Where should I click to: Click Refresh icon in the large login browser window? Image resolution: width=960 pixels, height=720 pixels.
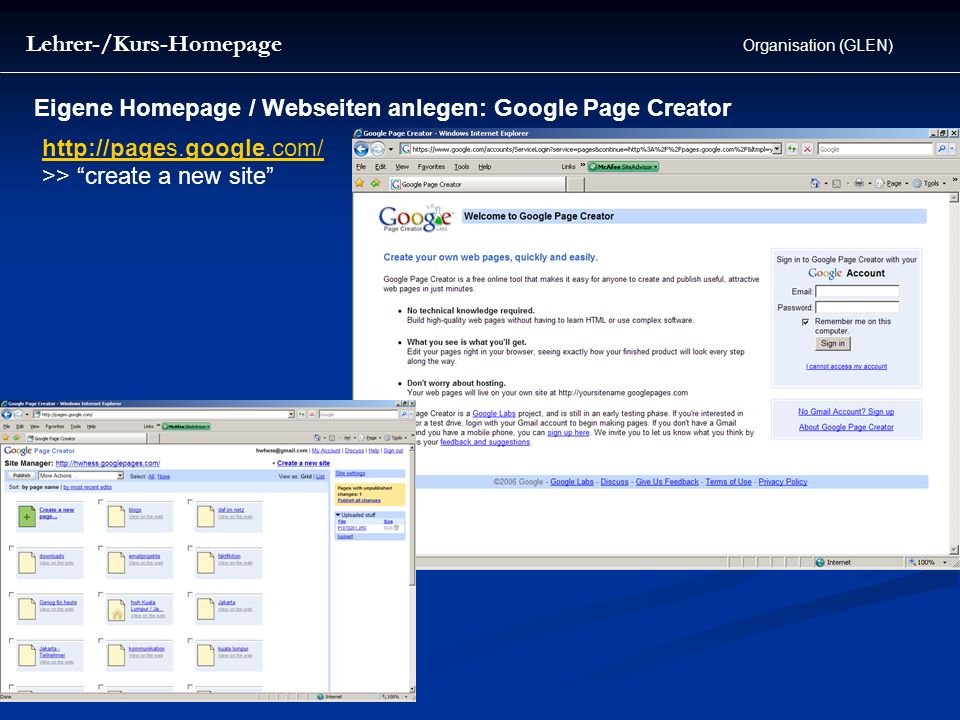[x=792, y=149]
